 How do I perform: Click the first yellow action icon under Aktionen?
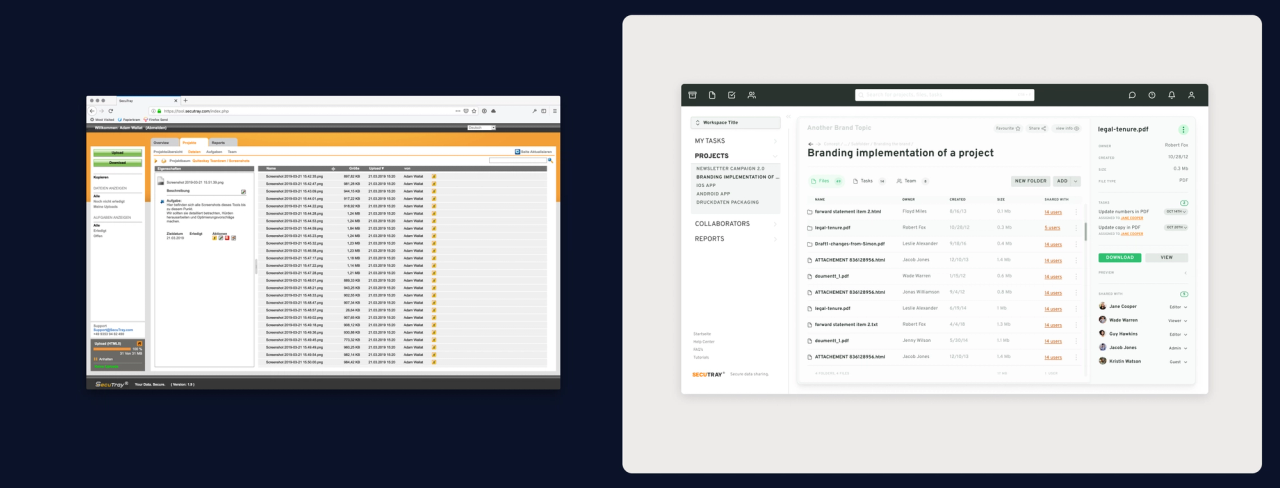pos(214,238)
